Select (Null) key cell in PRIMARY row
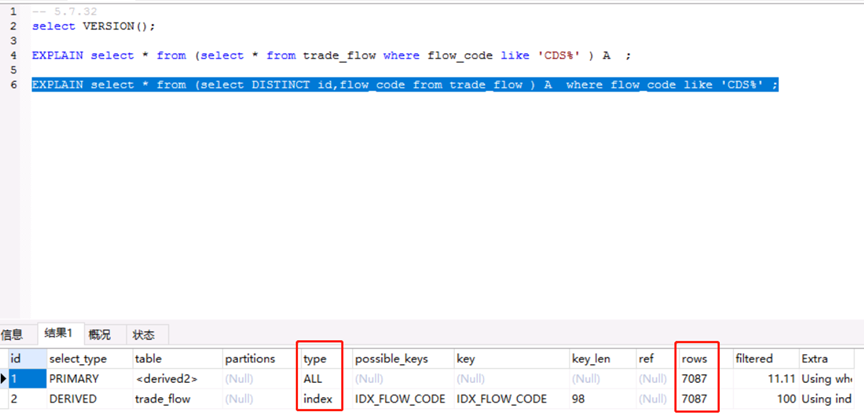 click(x=511, y=379)
